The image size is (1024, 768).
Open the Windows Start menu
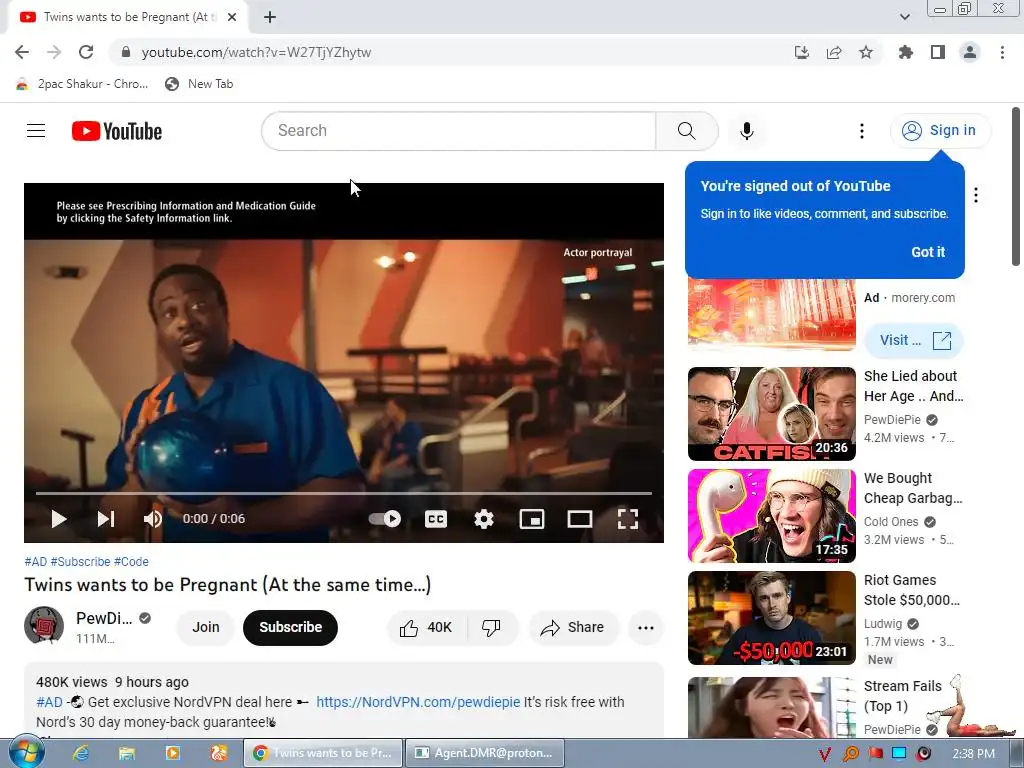pos(27,752)
